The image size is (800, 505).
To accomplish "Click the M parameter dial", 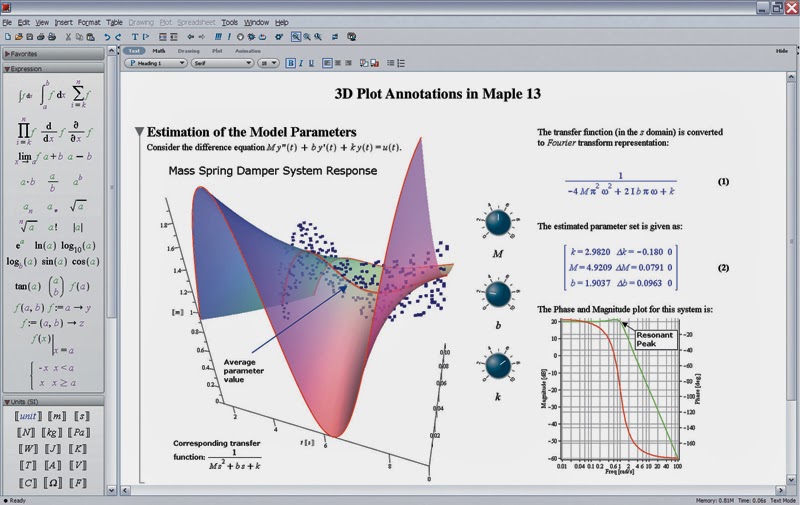I will tap(498, 222).
